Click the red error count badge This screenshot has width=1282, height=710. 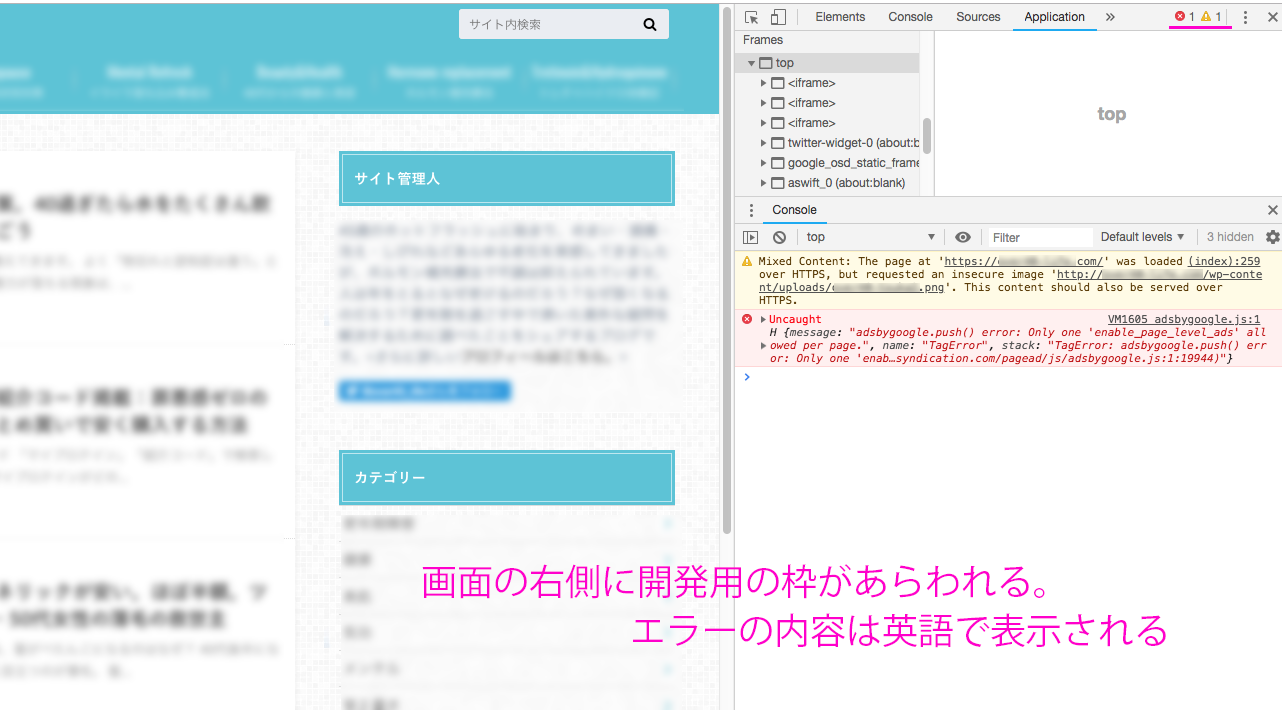tap(1185, 17)
